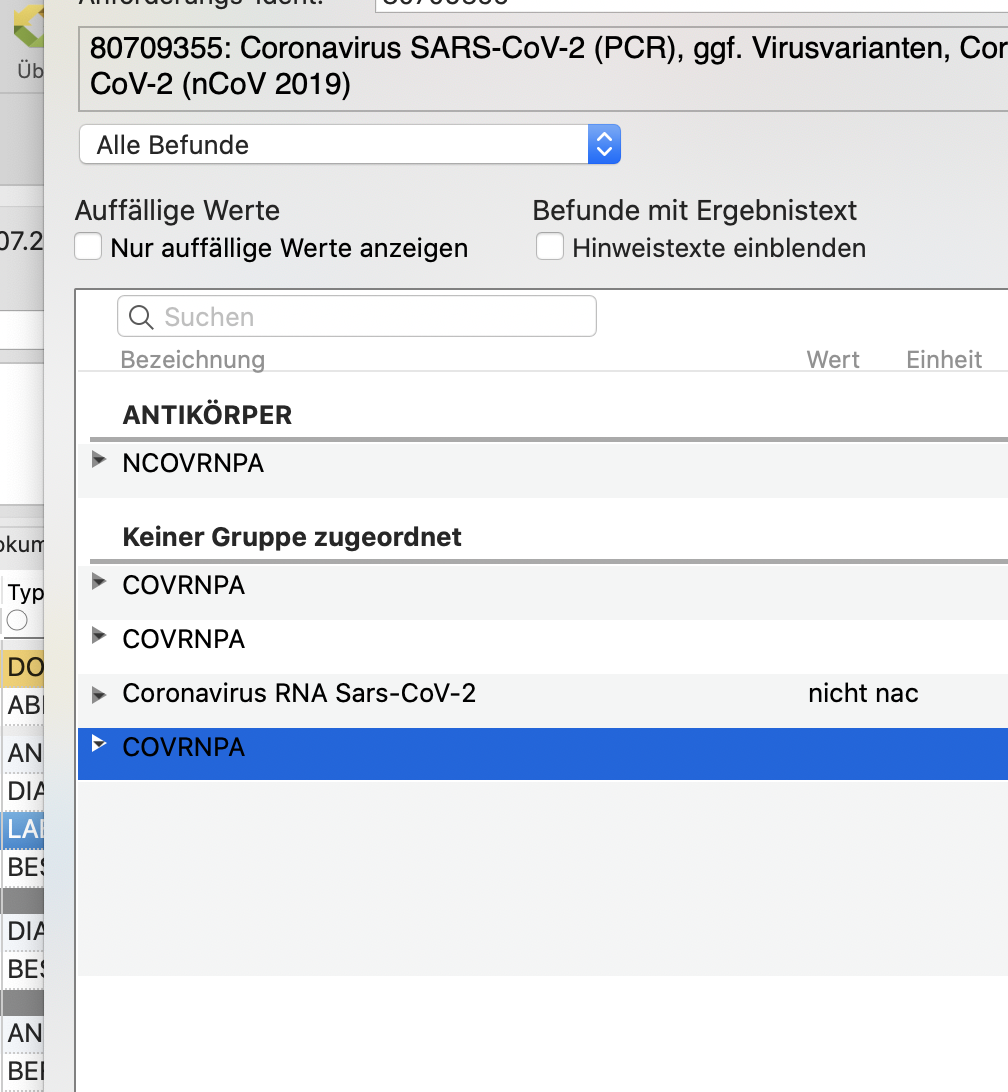Click into the Suchen search field
Viewport: 1008px width, 1092px height.
(357, 316)
